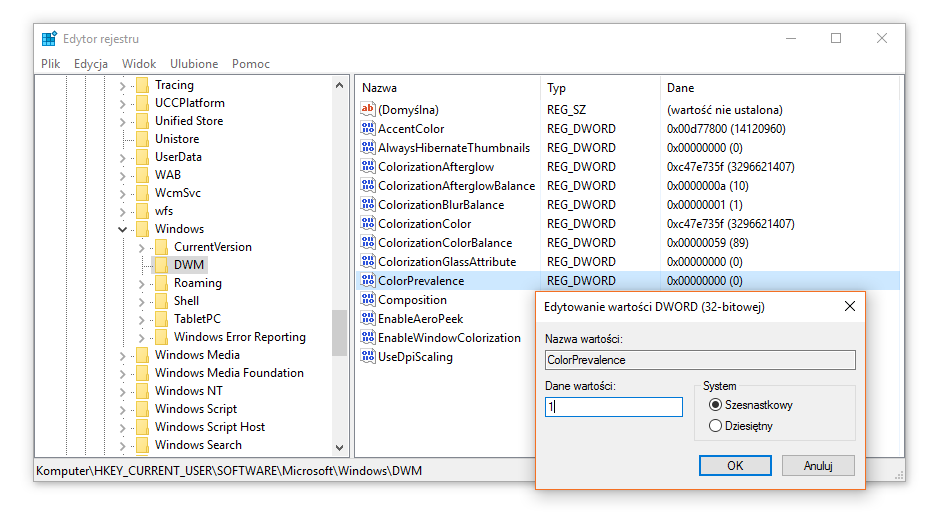Click the DWORD icon beside ColorizationAfterglowBalance
The width and height of the screenshot is (941, 515).
click(368, 185)
